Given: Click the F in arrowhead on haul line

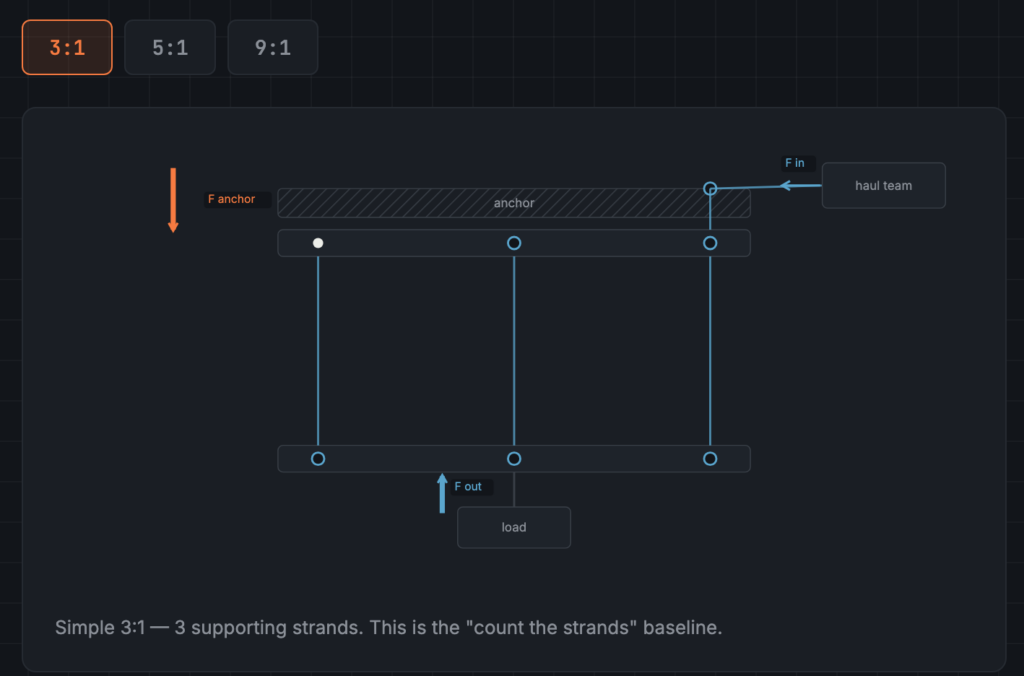Looking at the screenshot, I should [x=787, y=185].
